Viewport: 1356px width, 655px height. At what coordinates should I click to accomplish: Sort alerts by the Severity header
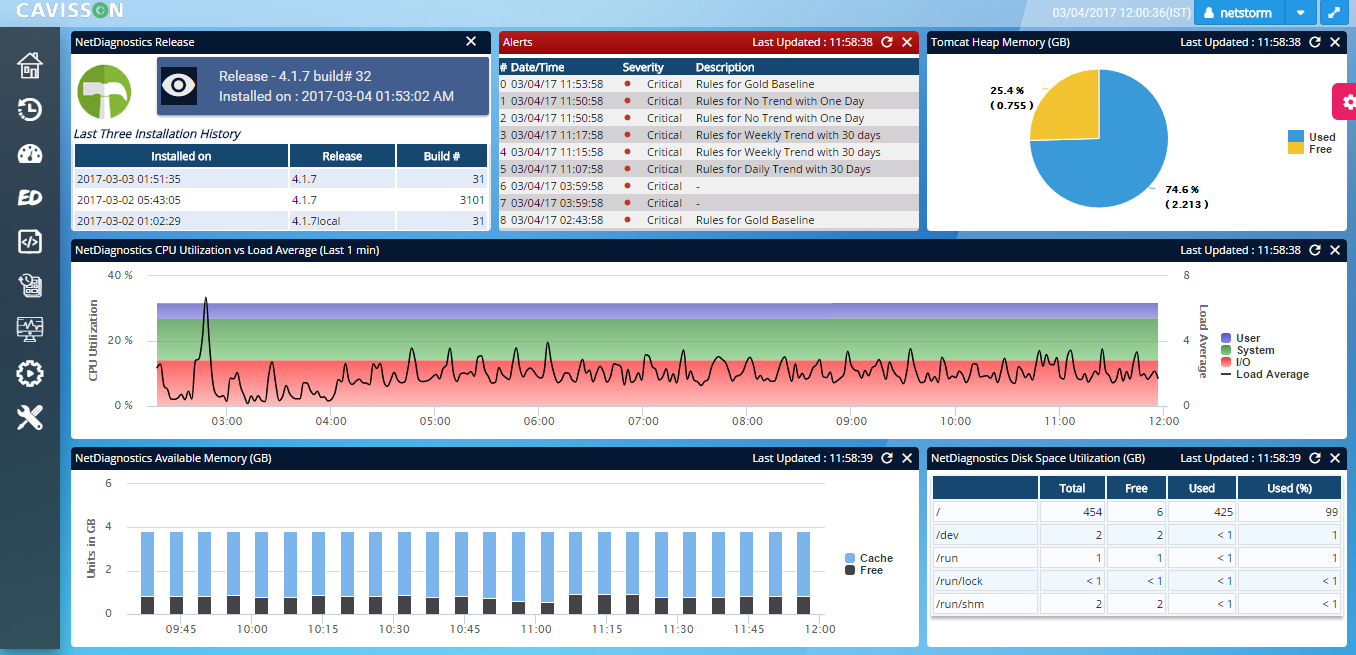643,67
